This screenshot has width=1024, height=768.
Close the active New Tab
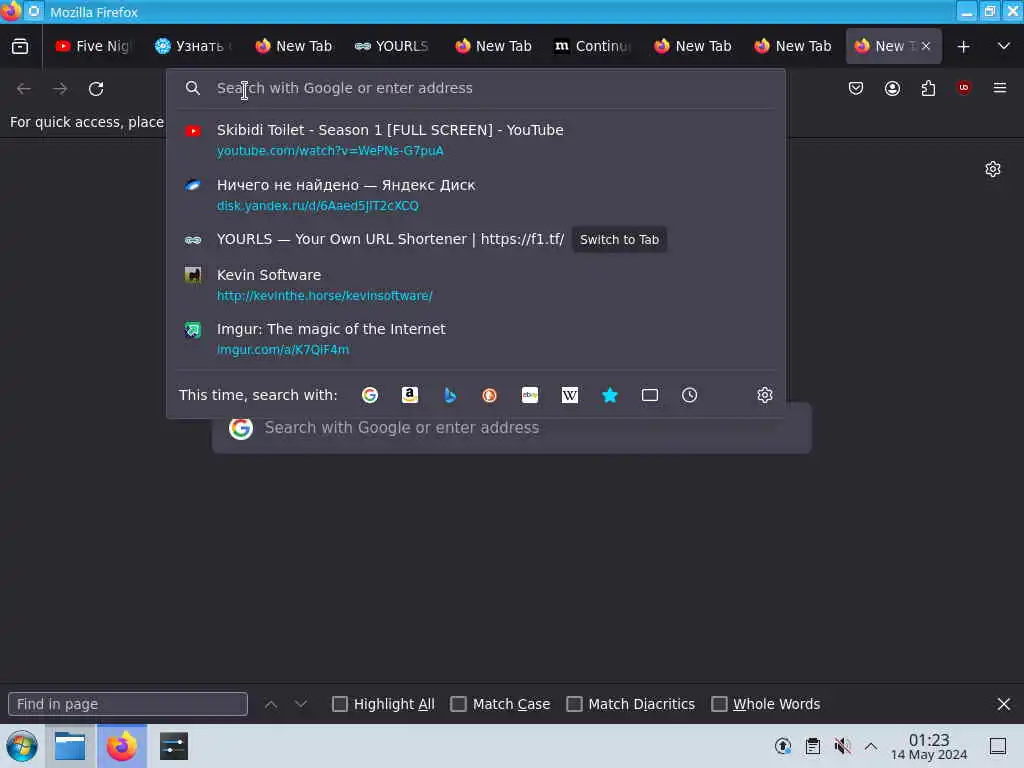[x=925, y=46]
